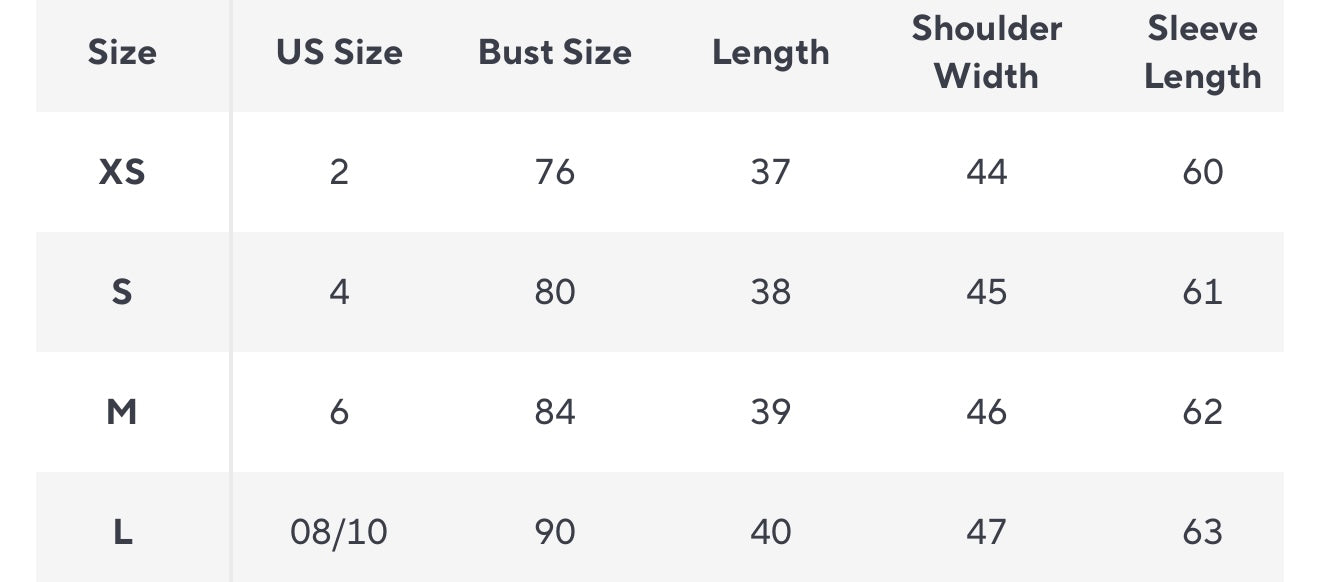
Task: Click the bust size value 90
Action: click(555, 532)
